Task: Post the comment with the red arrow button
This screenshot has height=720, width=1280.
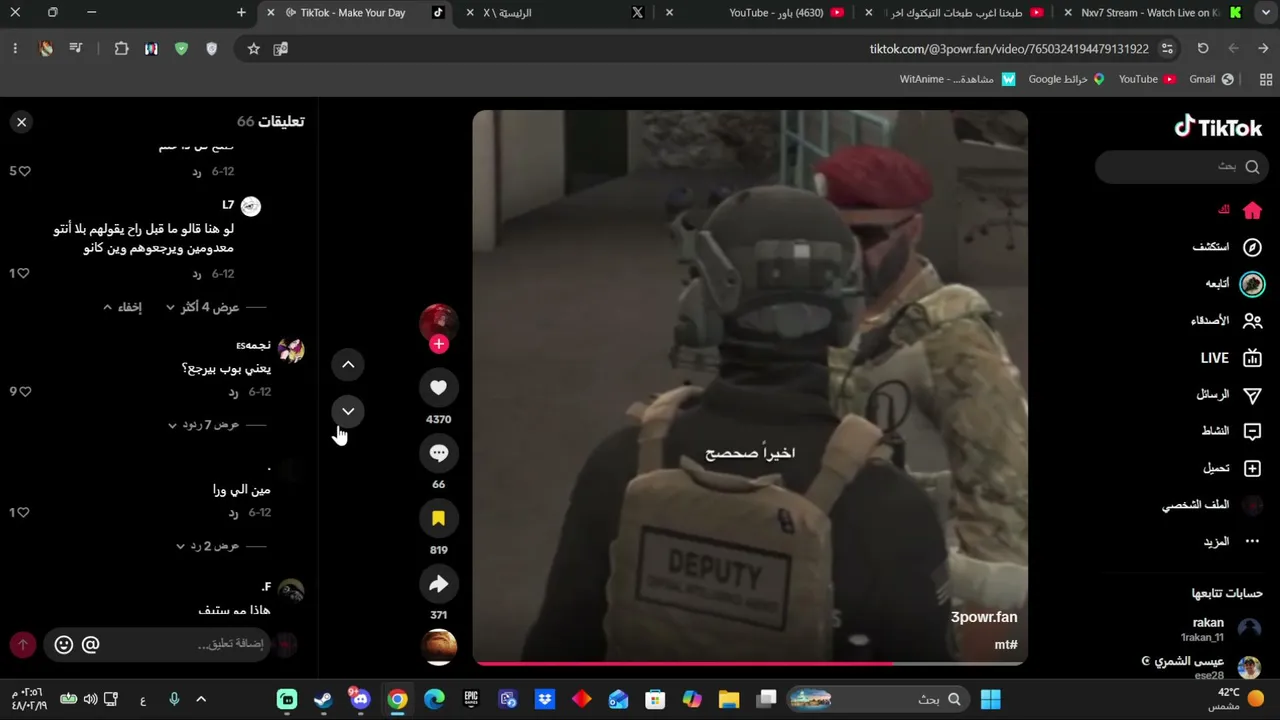Action: (23, 645)
